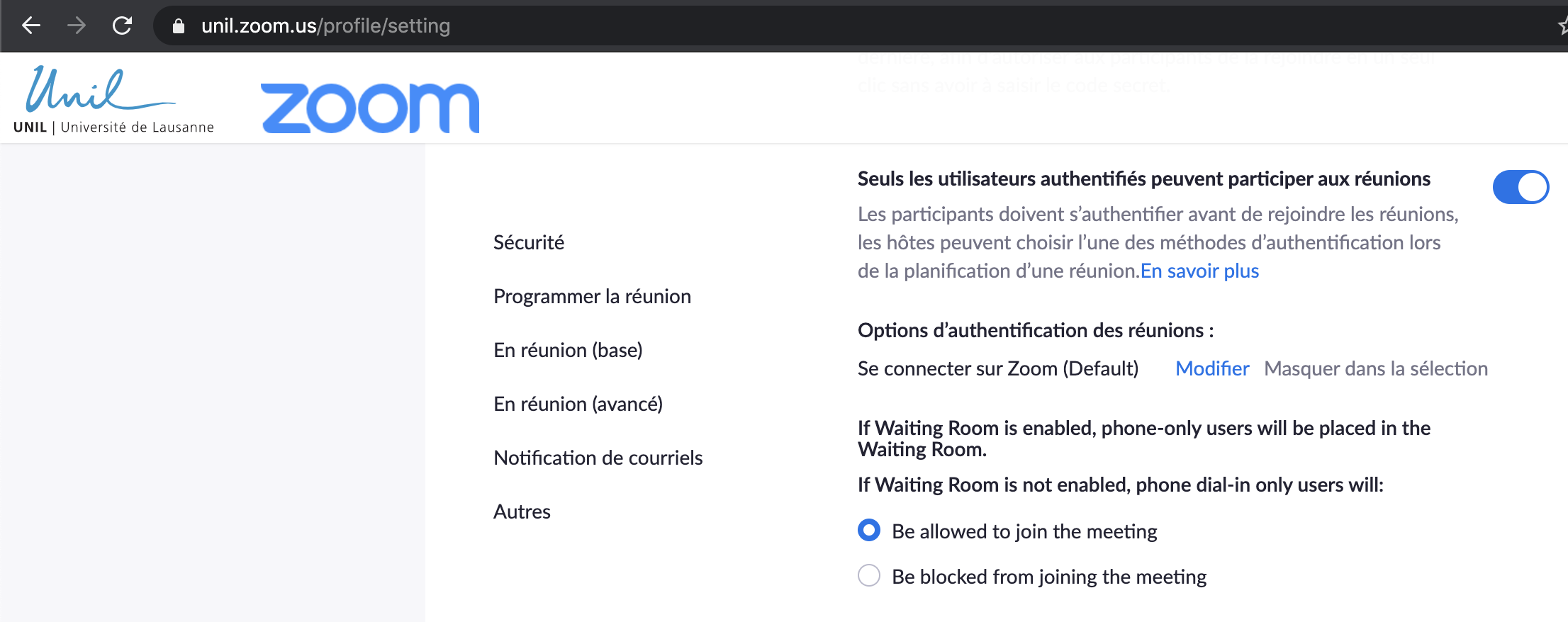
Task: Click the padlock site info icon
Action: (x=179, y=26)
